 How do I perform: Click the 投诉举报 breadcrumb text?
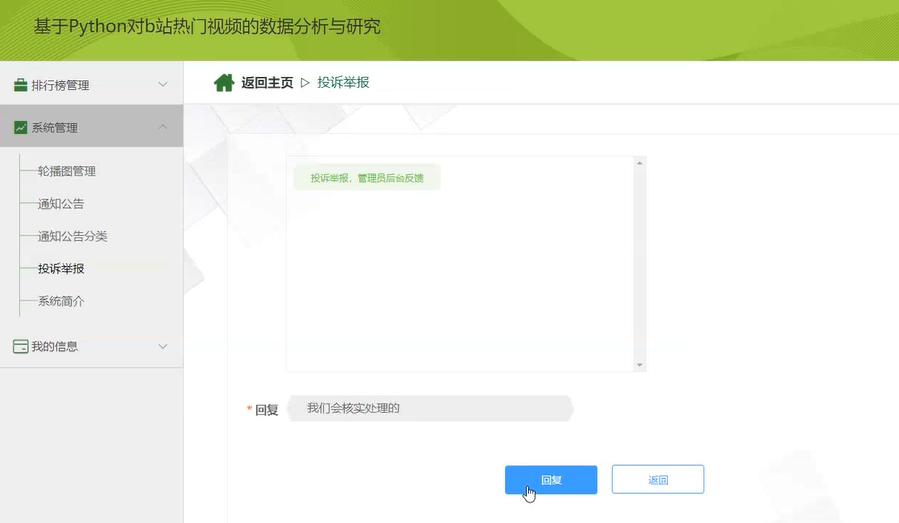[343, 83]
